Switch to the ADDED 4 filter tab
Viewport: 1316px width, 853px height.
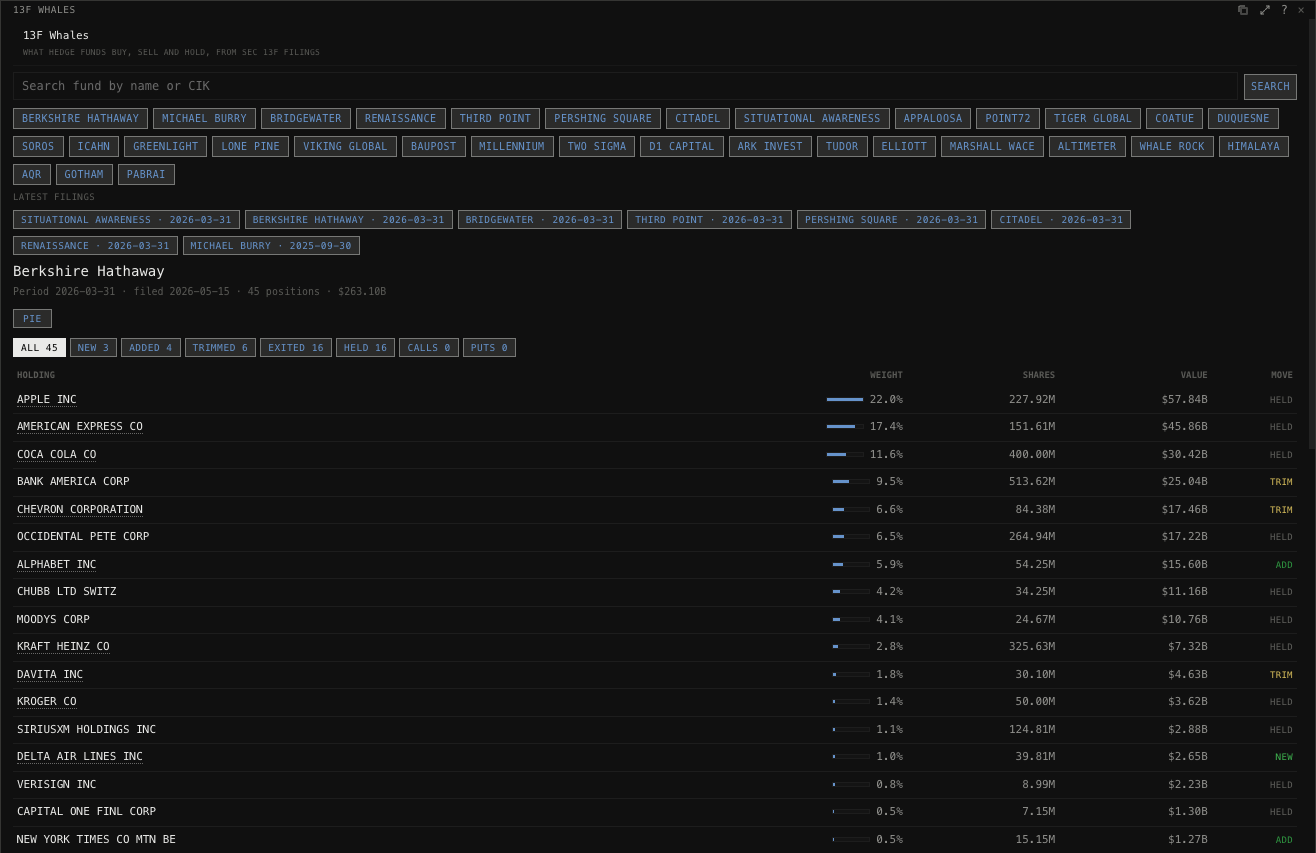pos(151,348)
